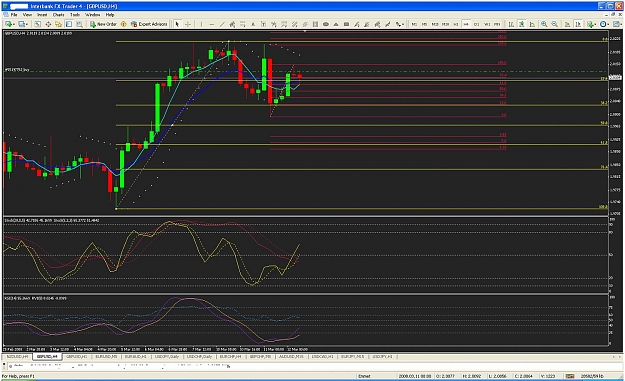Screen dimensions: 625x381
Task: Open the Insert menu
Action: point(42,15)
